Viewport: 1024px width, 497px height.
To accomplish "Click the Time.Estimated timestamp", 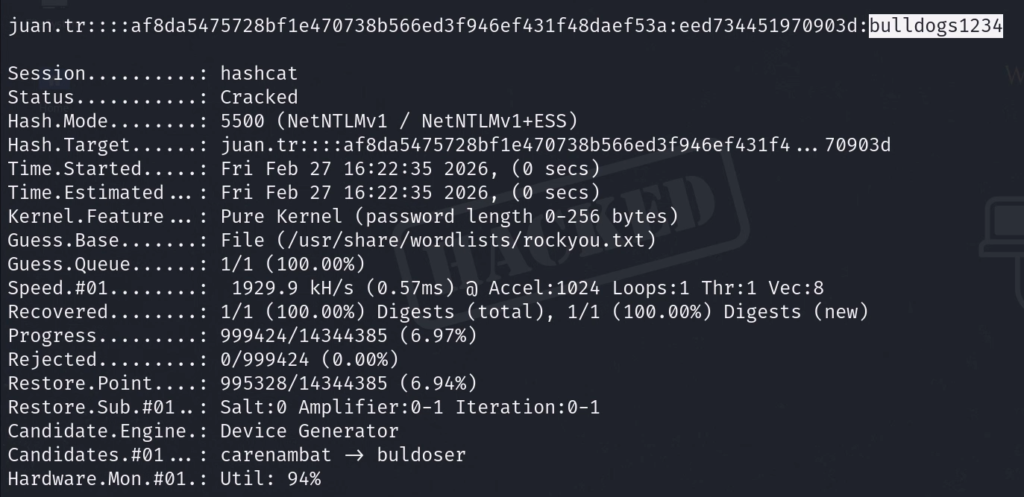I will [410, 192].
